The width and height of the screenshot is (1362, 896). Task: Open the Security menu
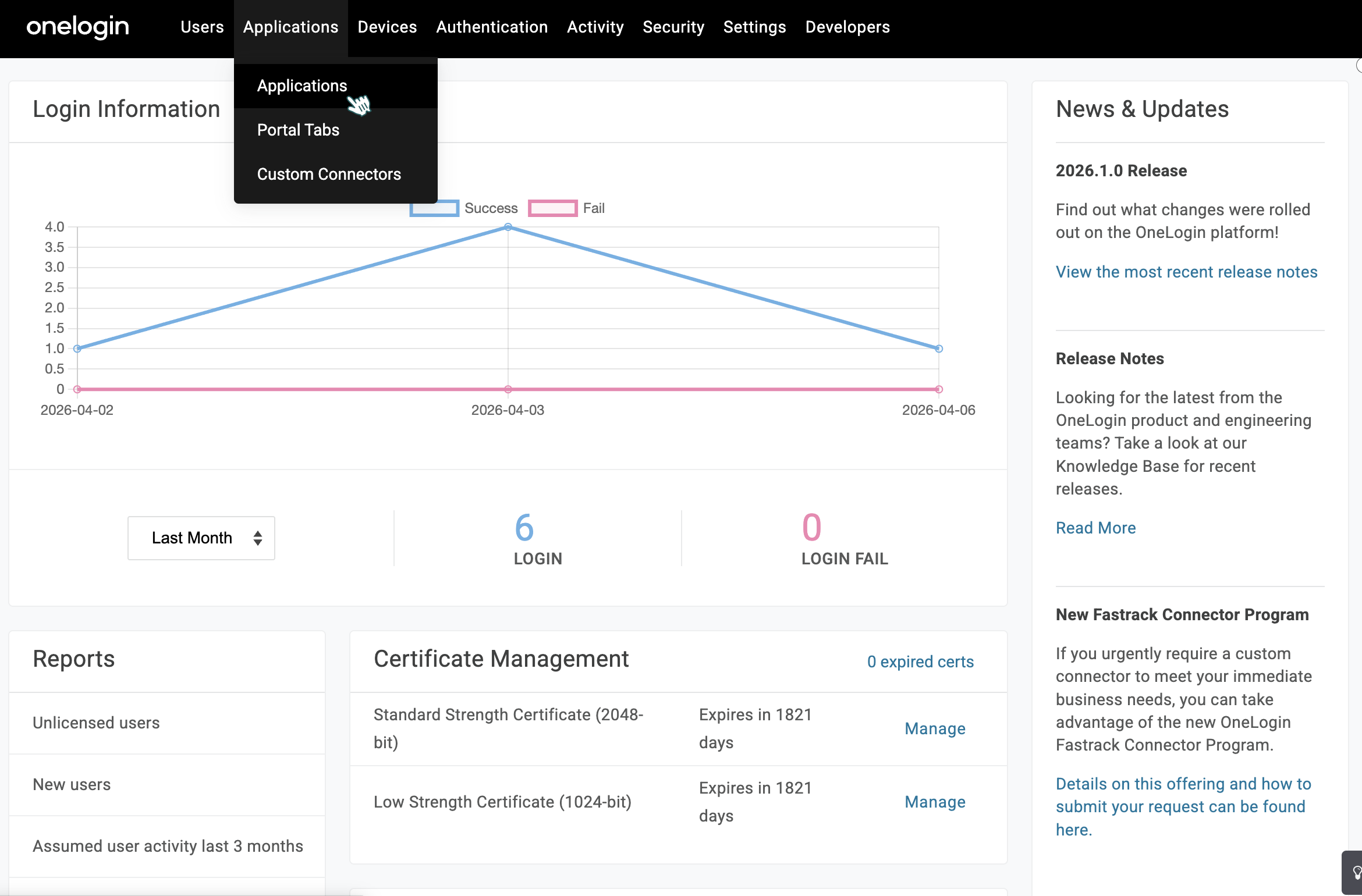point(673,27)
